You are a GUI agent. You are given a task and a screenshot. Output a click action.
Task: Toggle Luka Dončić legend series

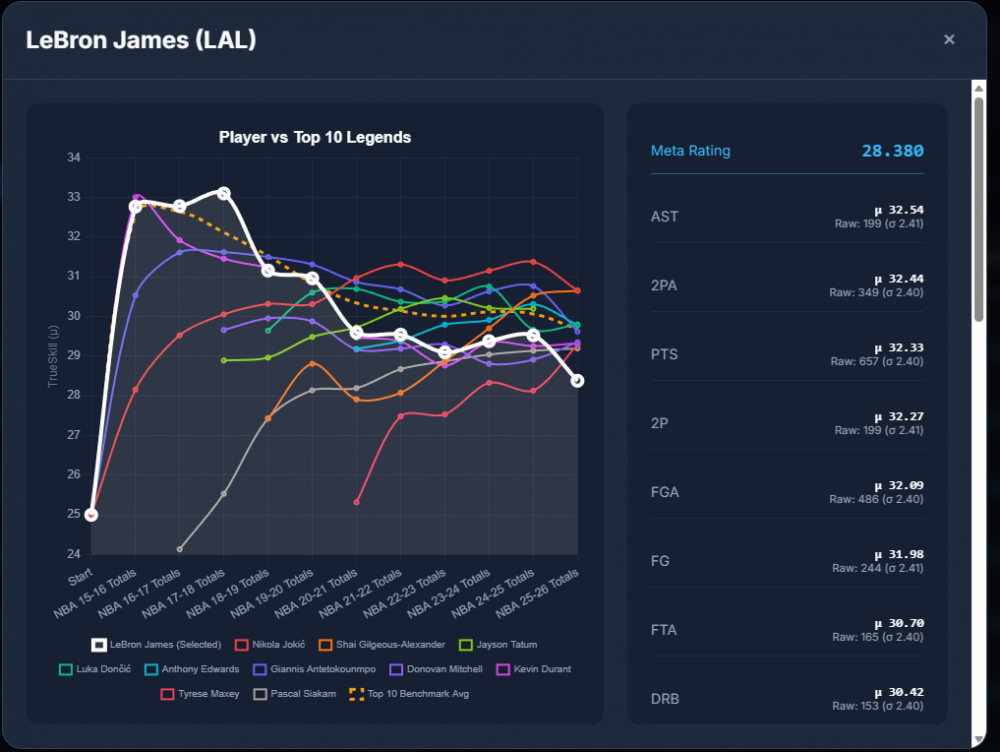click(95, 669)
